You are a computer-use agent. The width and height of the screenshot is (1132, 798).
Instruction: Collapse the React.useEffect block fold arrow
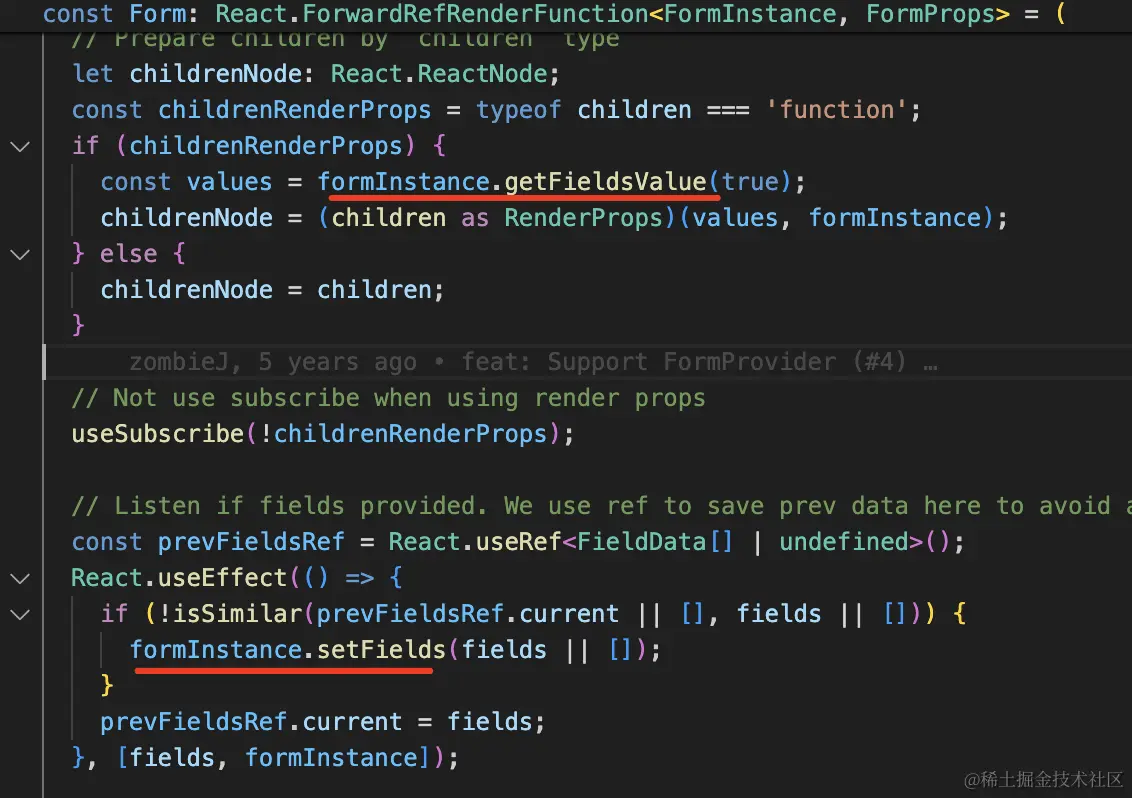click(20, 578)
